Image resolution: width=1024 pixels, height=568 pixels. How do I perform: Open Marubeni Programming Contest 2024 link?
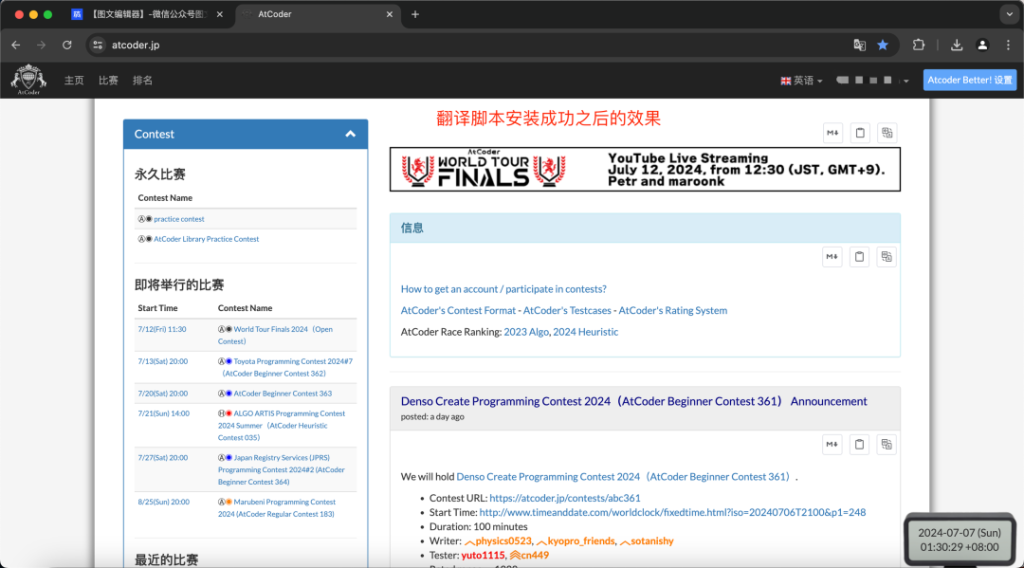coord(277,508)
